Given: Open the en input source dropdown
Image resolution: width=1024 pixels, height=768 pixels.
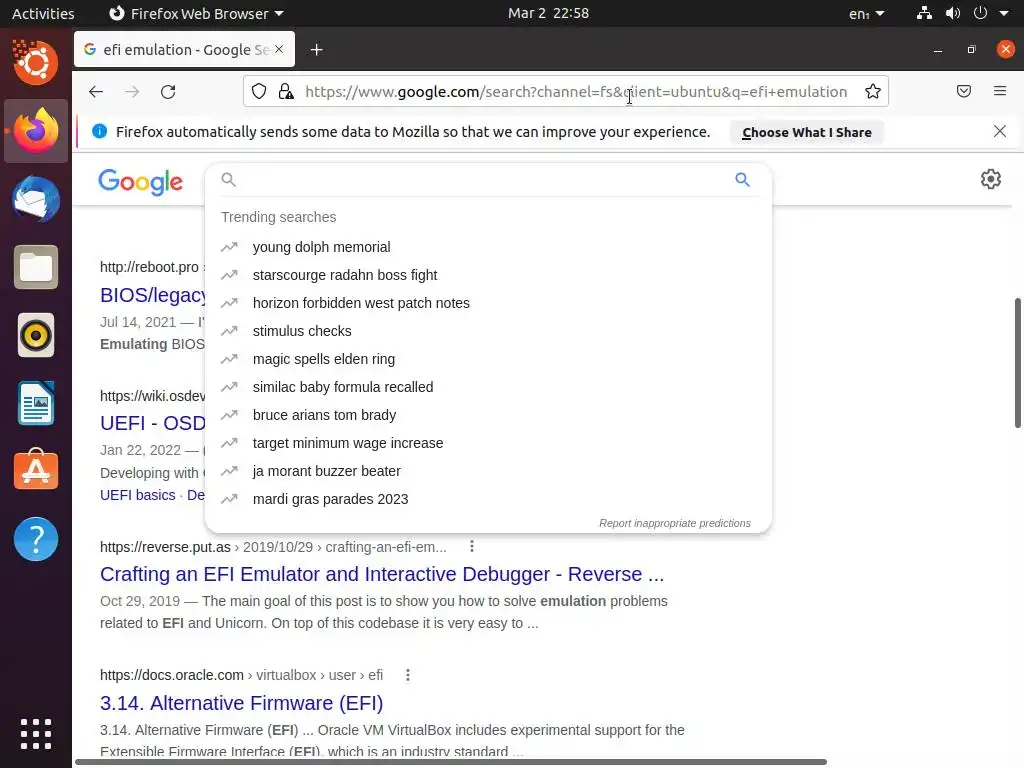Looking at the screenshot, I should [x=866, y=14].
